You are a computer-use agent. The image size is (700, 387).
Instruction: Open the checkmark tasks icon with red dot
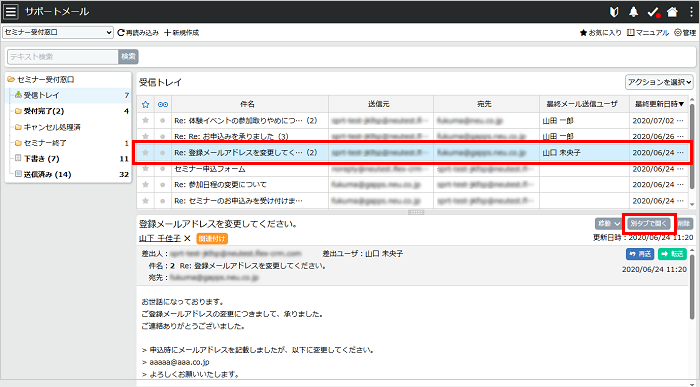[654, 12]
